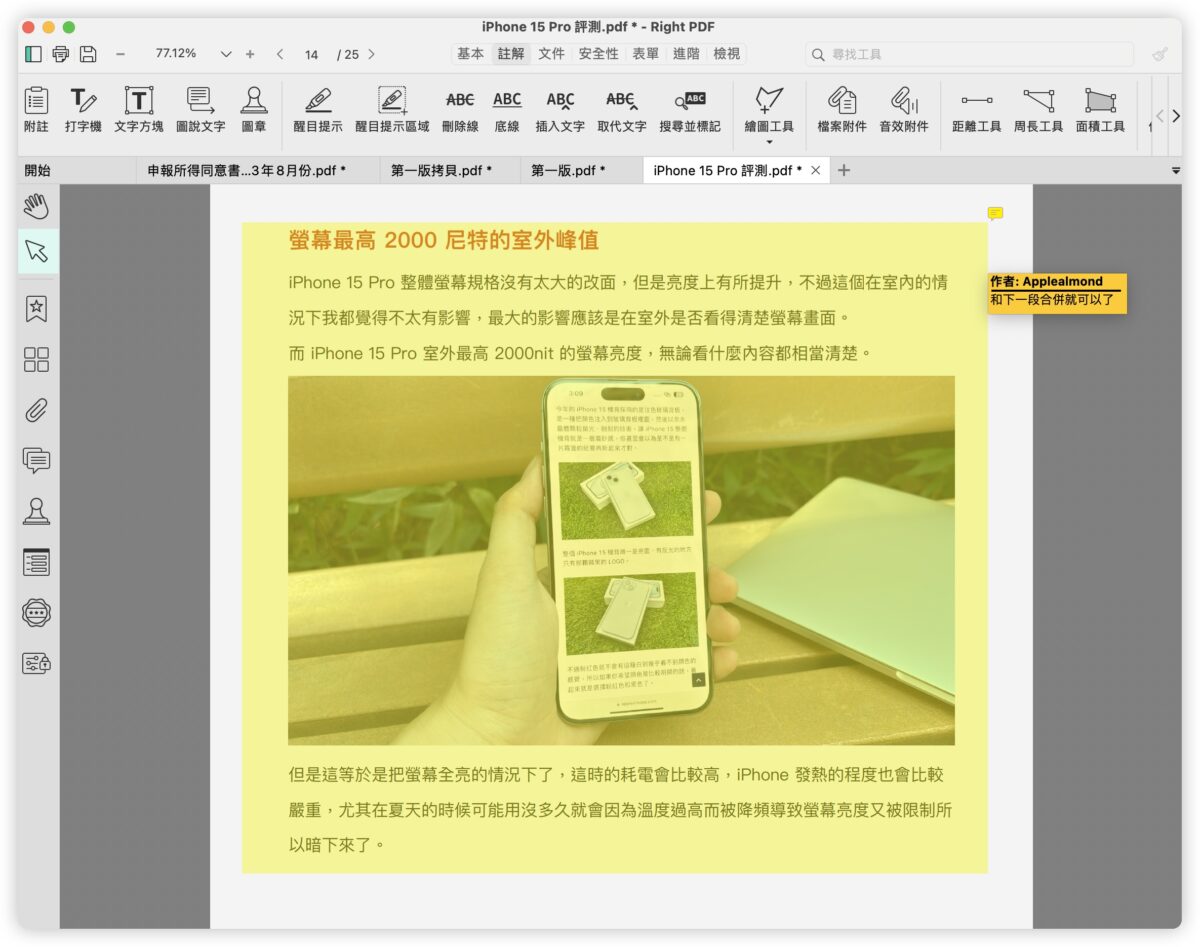Open the stamps side panel

(37, 511)
